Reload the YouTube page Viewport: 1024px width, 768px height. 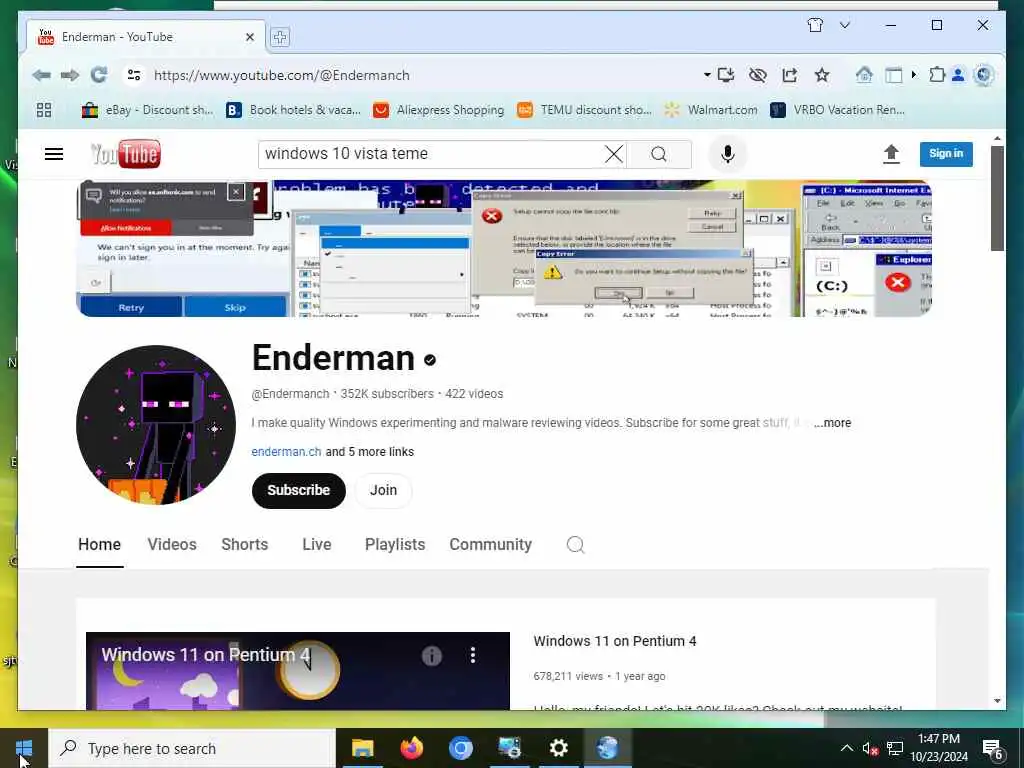(99, 75)
